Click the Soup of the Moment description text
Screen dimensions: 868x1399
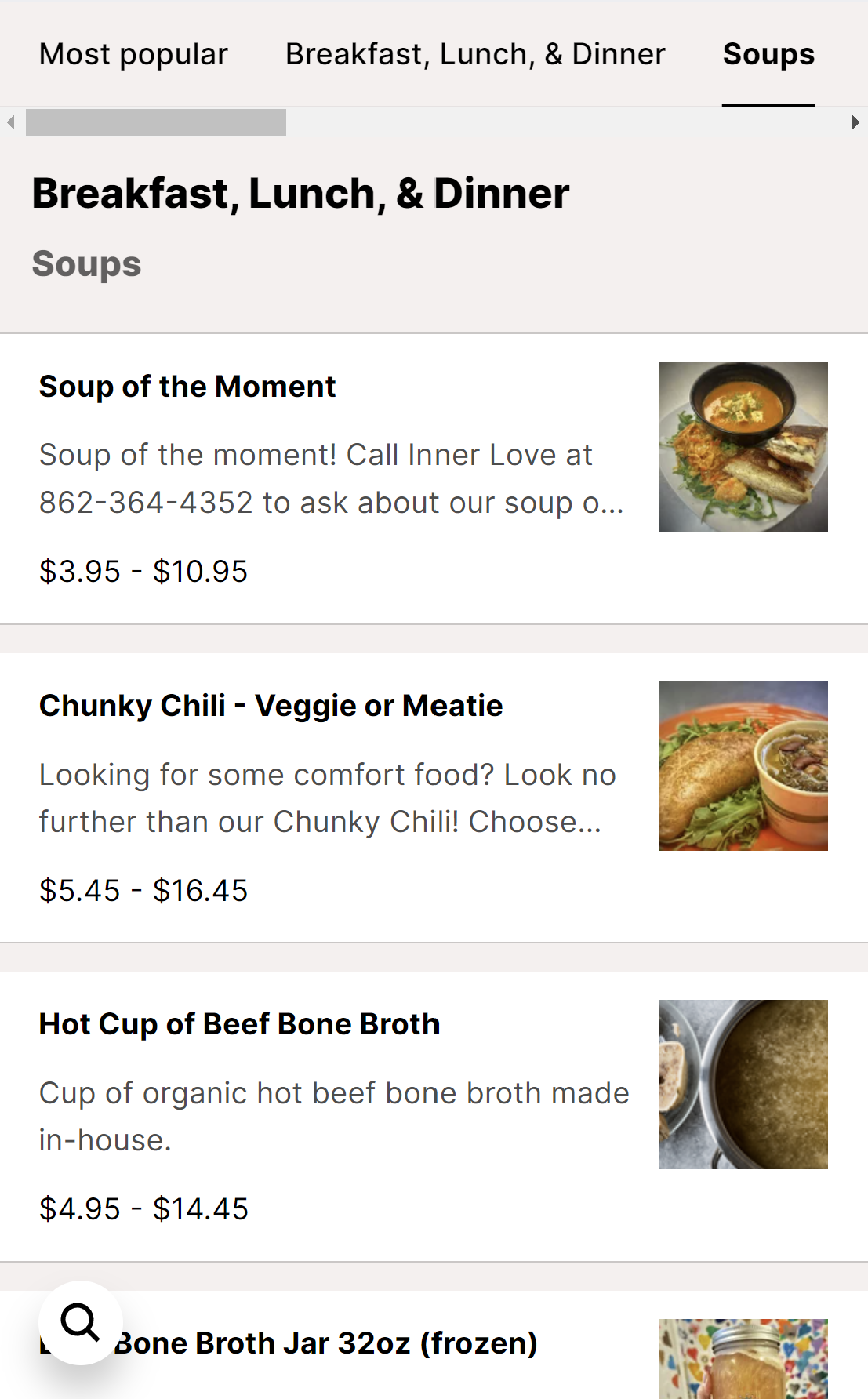[x=331, y=478]
